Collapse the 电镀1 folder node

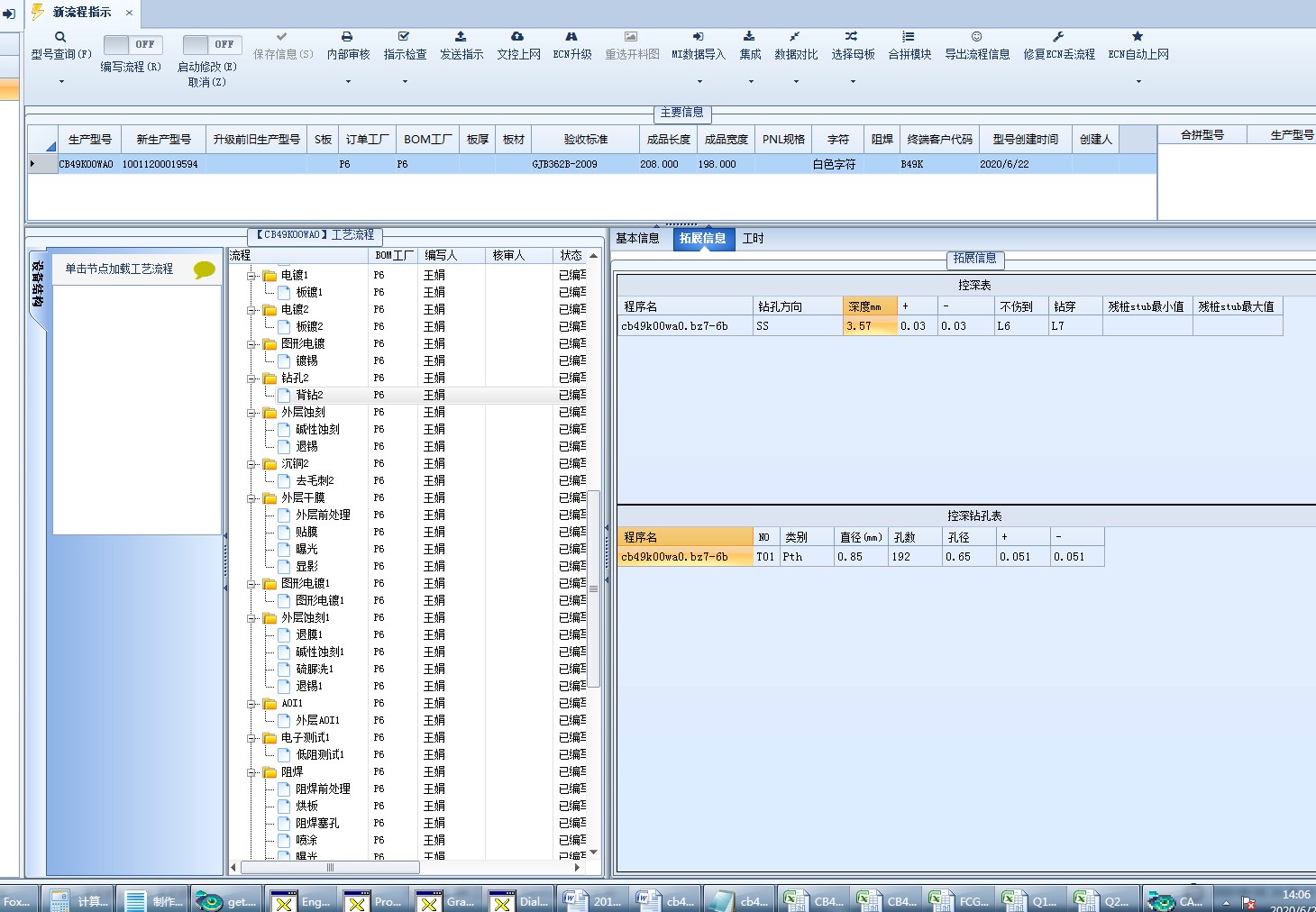(253, 276)
